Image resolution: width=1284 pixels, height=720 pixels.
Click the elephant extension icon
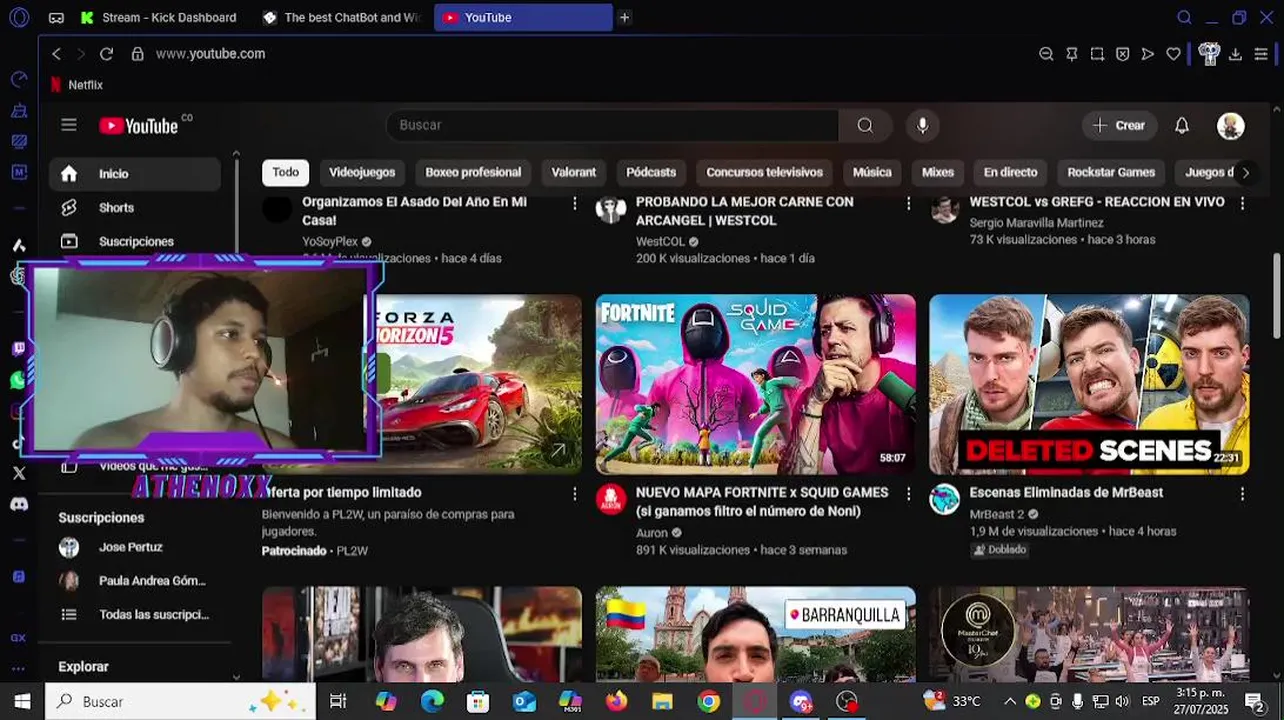tap(1209, 54)
